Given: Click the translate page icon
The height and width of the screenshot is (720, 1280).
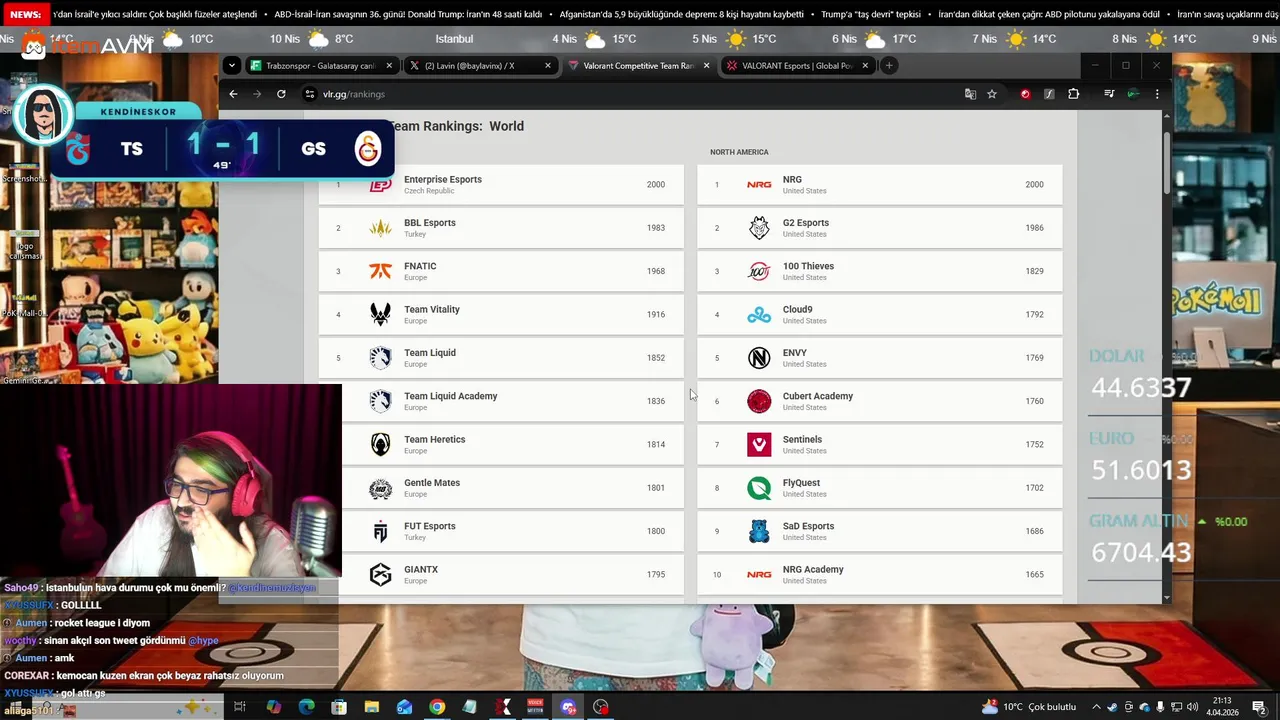Looking at the screenshot, I should pyautogui.click(x=970, y=94).
